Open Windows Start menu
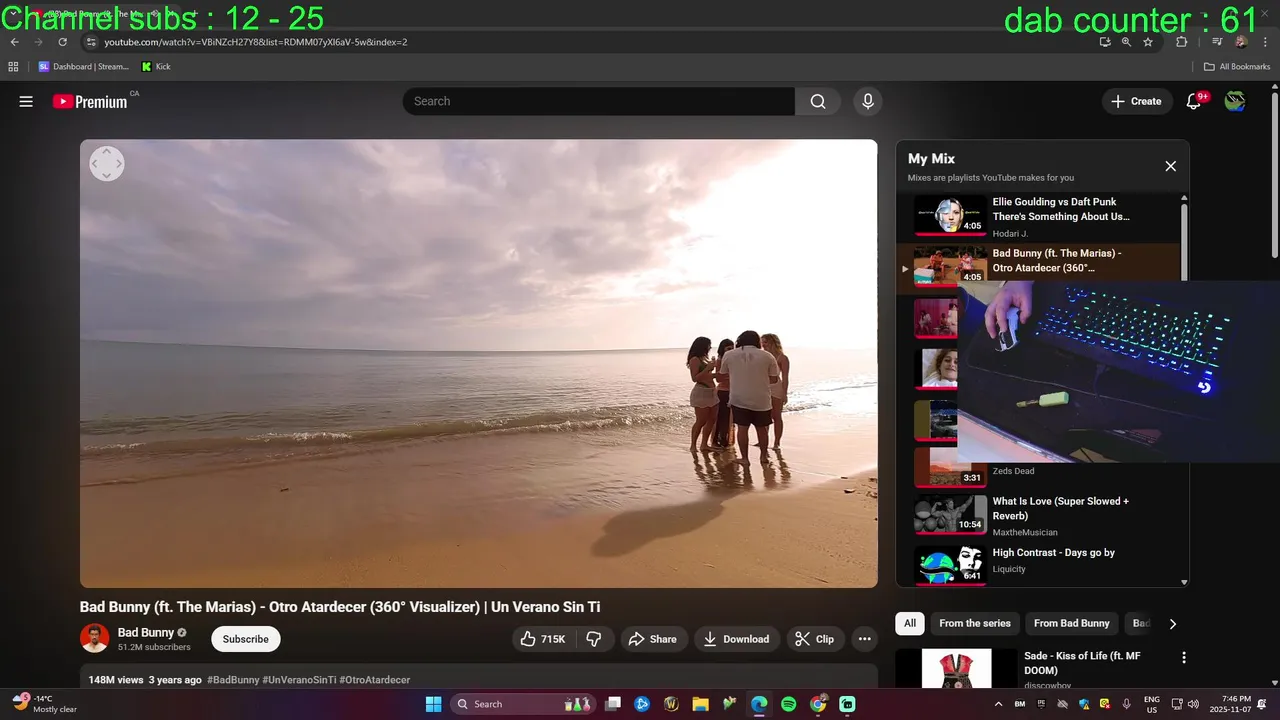The width and height of the screenshot is (1280, 720). pos(434,704)
